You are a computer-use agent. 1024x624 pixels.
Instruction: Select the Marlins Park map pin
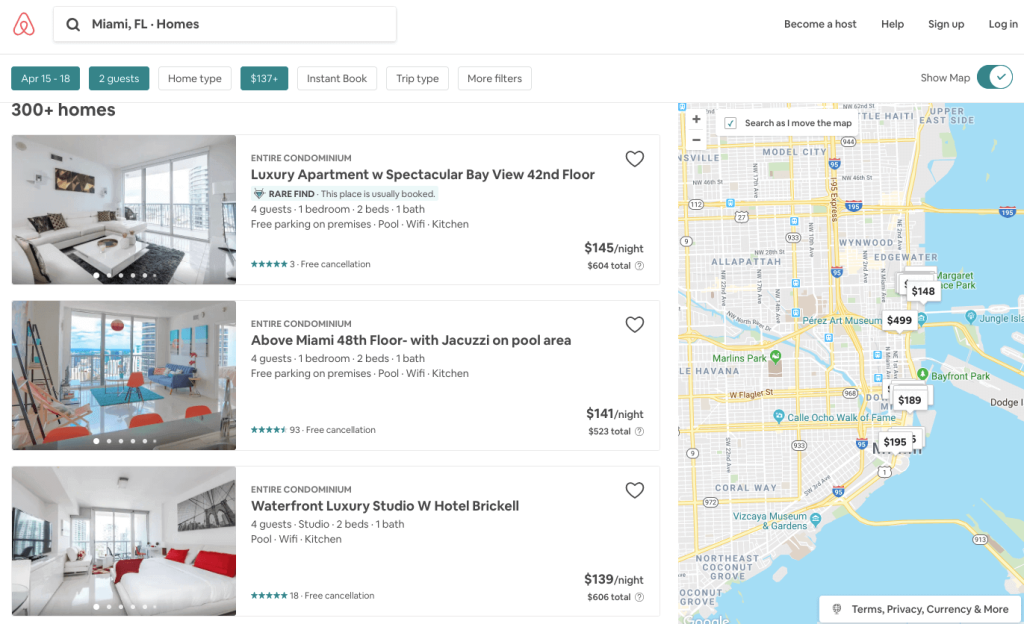pyautogui.click(x=775, y=356)
